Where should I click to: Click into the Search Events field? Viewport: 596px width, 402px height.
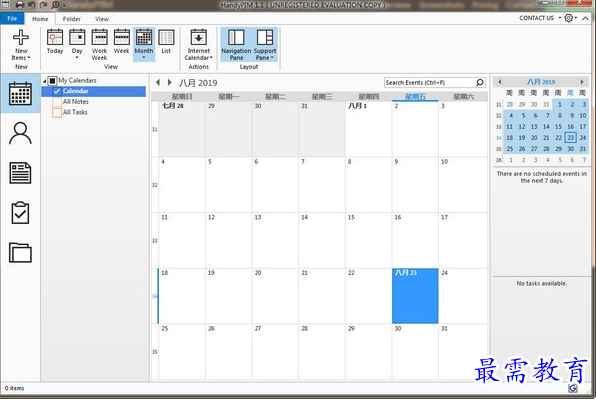[x=430, y=82]
